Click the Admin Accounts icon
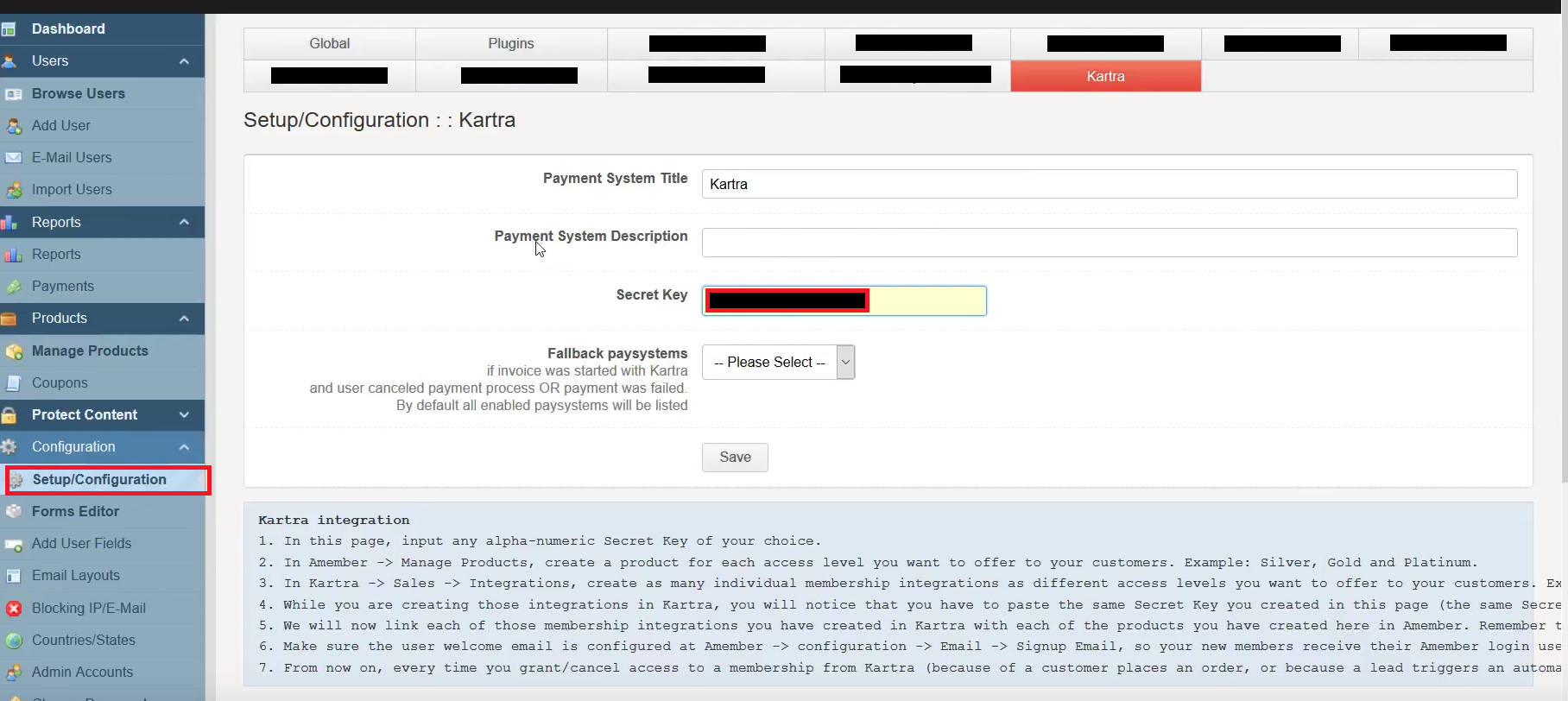The width and height of the screenshot is (1568, 701). click(x=13, y=673)
